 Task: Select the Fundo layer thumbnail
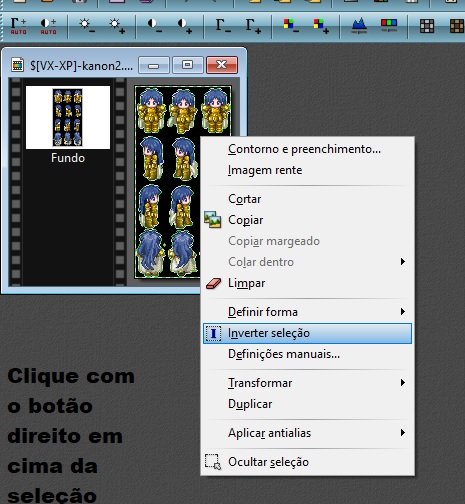(x=68, y=117)
